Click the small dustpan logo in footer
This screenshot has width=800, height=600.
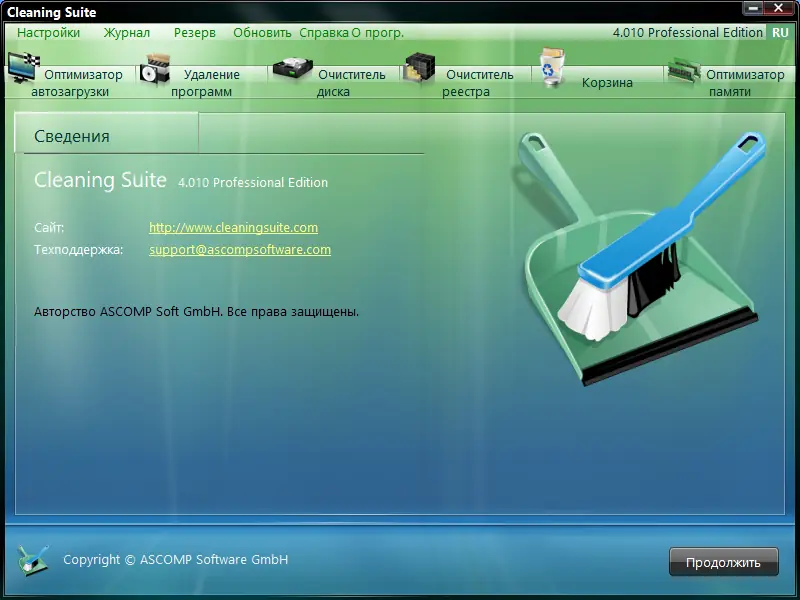(x=33, y=560)
